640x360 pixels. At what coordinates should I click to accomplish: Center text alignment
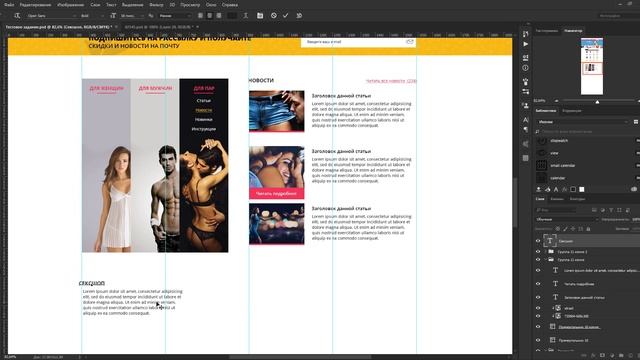coord(209,16)
